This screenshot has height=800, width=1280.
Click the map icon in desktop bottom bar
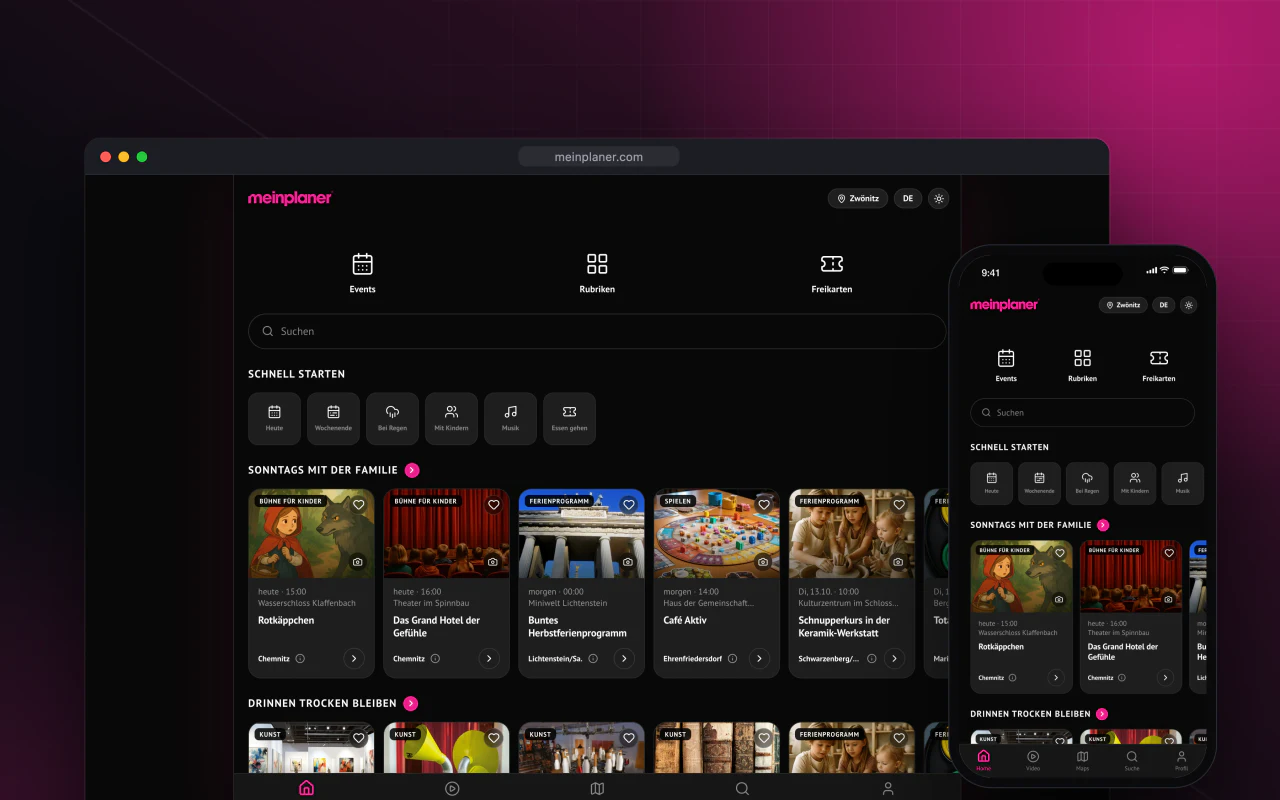597,788
